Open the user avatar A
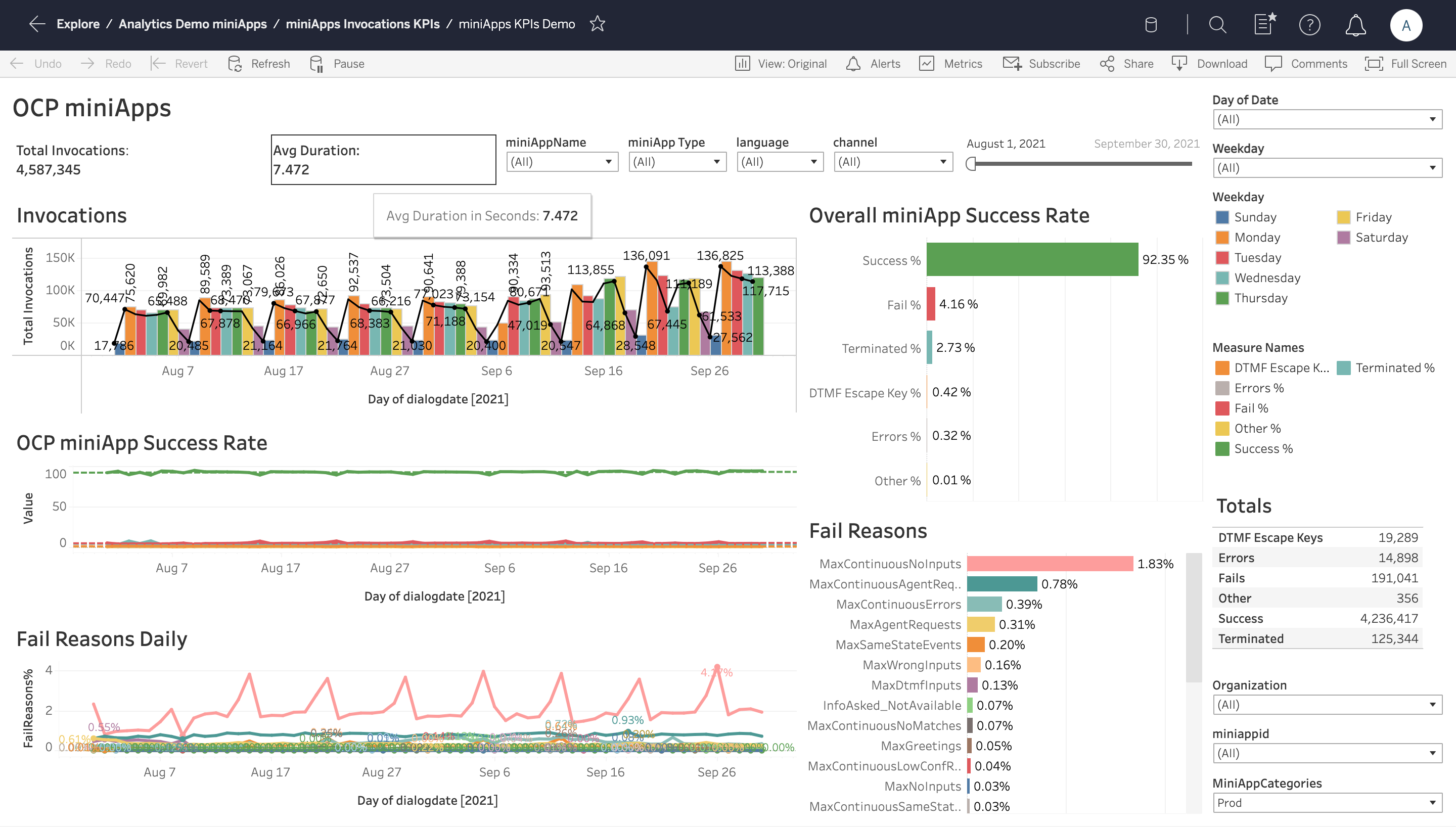1456x827 pixels. coord(1405,25)
